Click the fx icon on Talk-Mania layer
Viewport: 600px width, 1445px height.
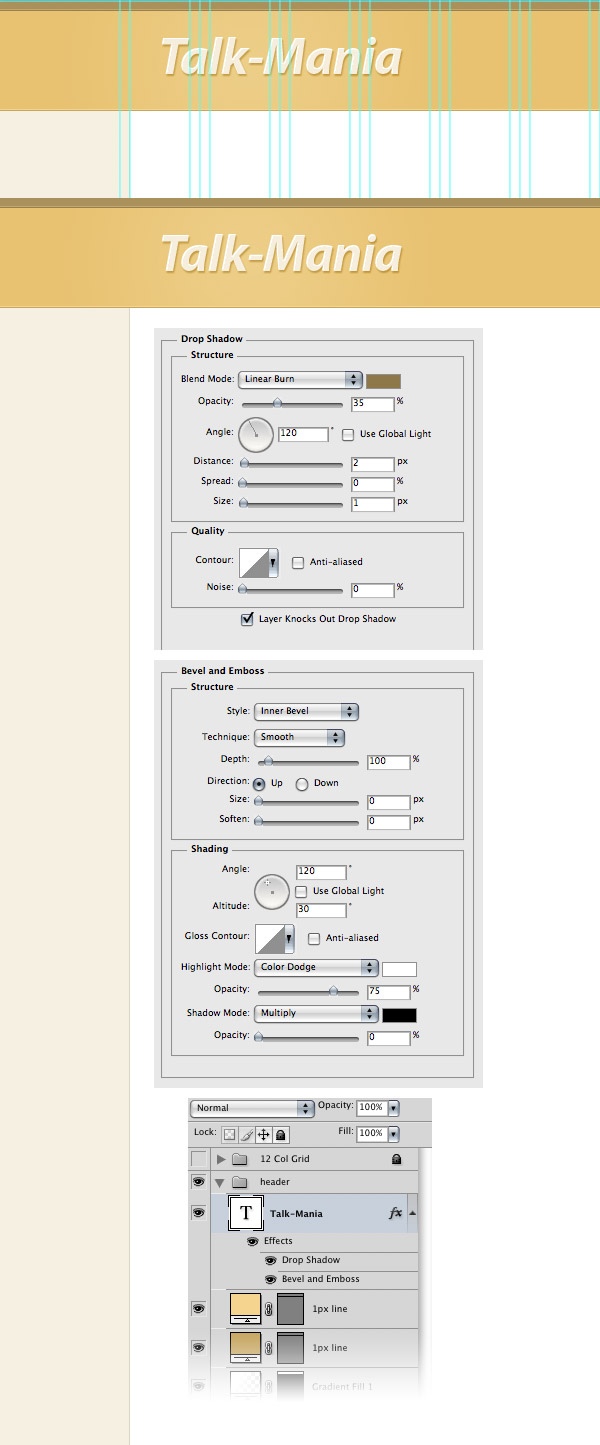tap(395, 1213)
